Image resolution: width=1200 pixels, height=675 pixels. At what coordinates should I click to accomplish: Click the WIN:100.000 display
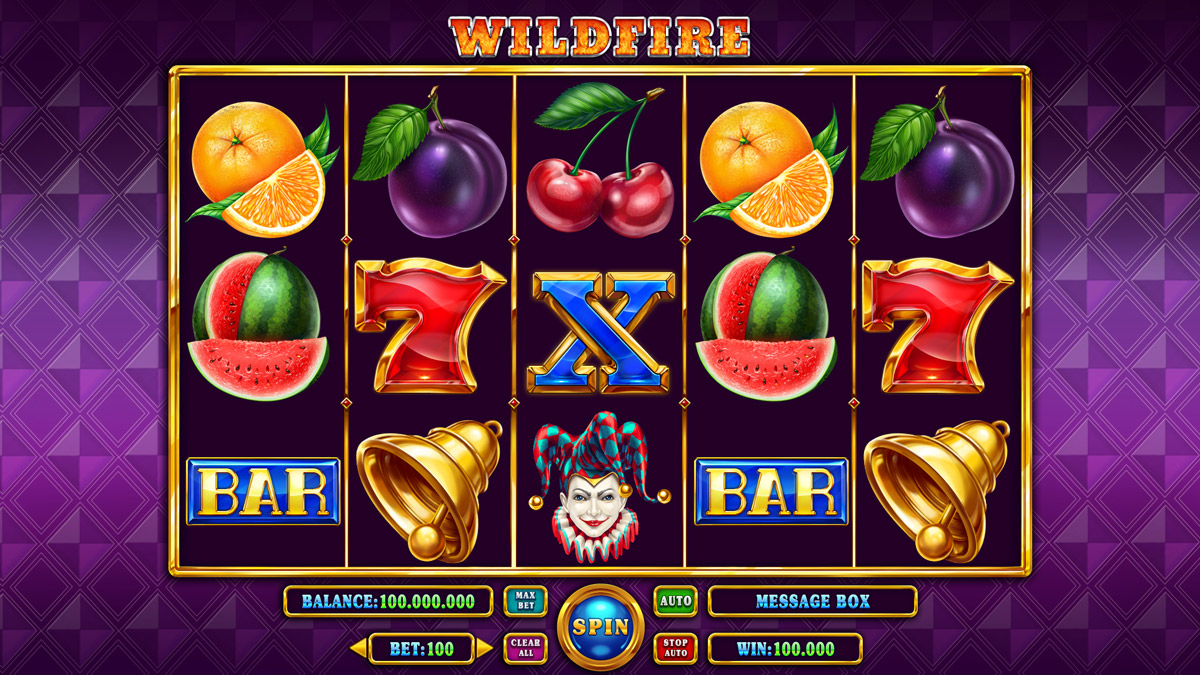click(785, 648)
